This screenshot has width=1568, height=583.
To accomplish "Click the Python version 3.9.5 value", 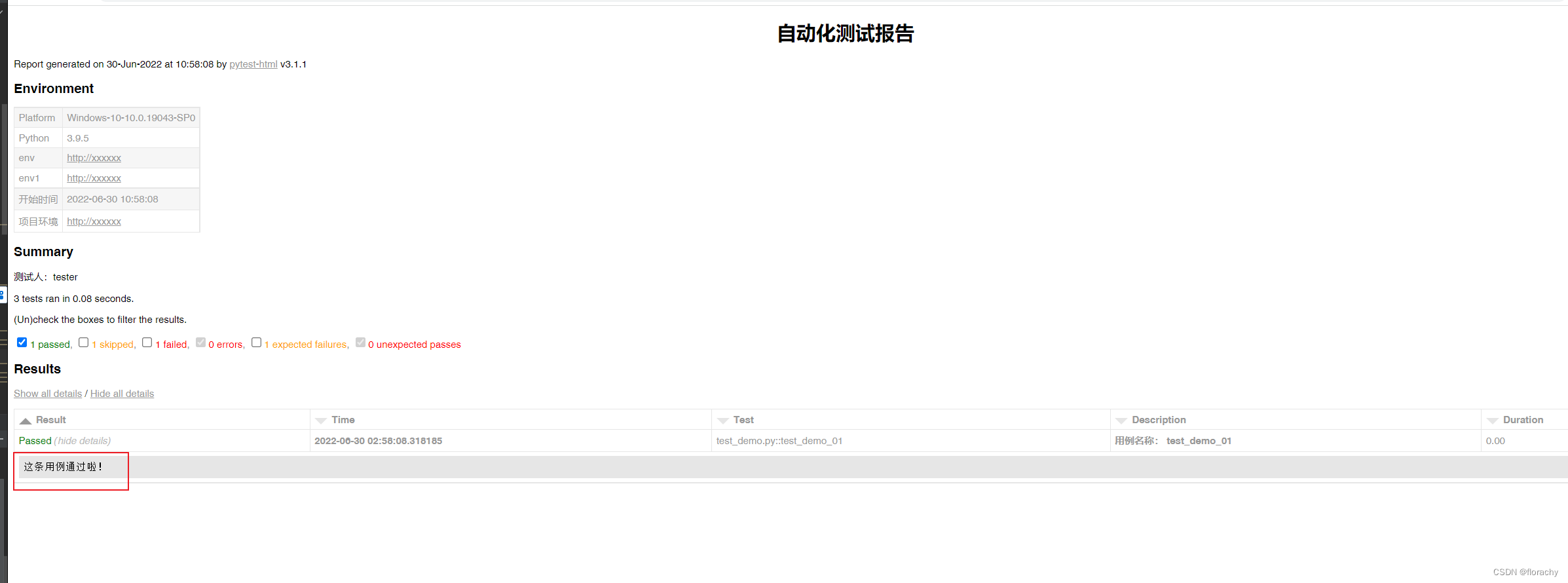I will point(78,138).
